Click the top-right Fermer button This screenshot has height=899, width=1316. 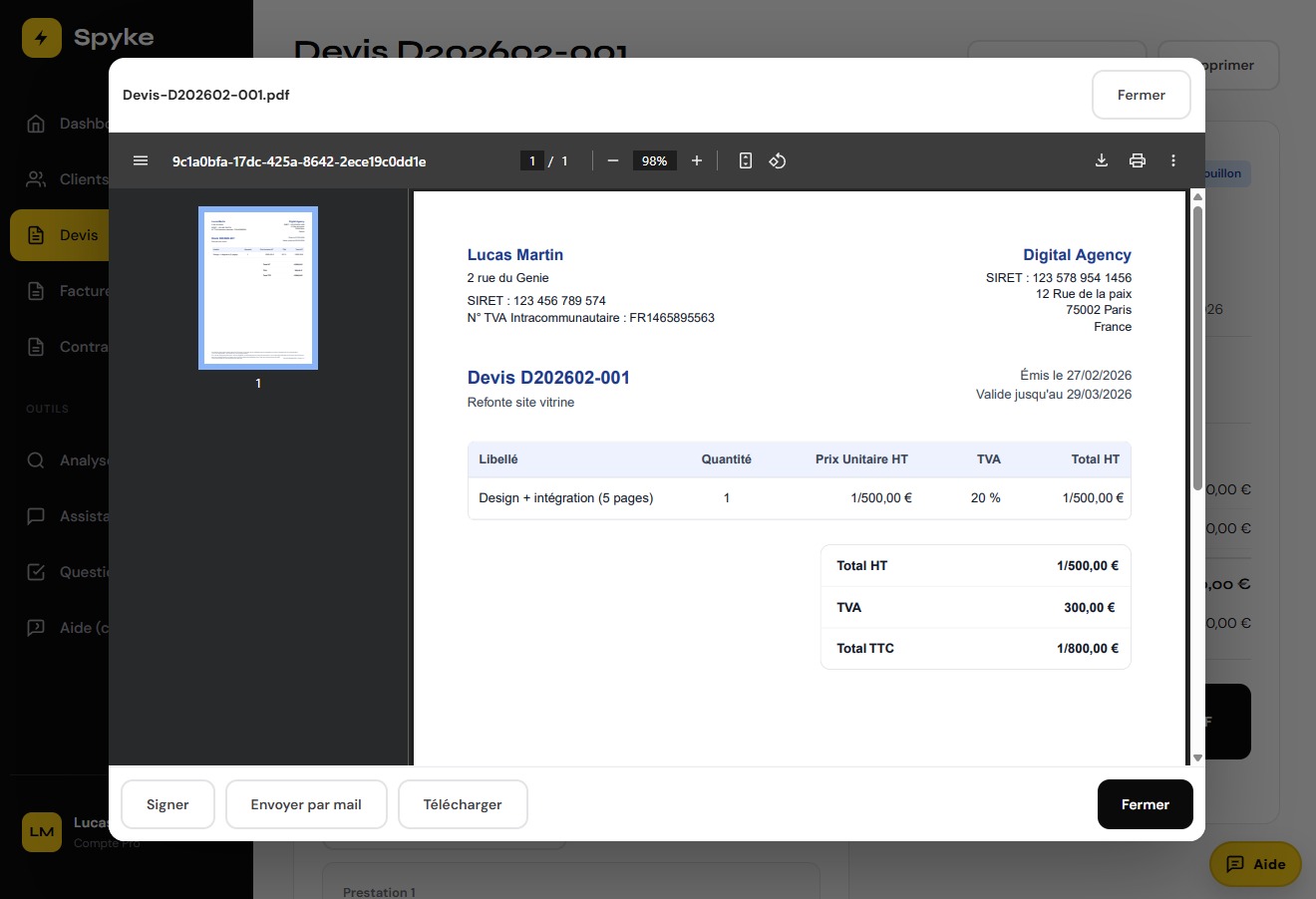click(x=1141, y=95)
